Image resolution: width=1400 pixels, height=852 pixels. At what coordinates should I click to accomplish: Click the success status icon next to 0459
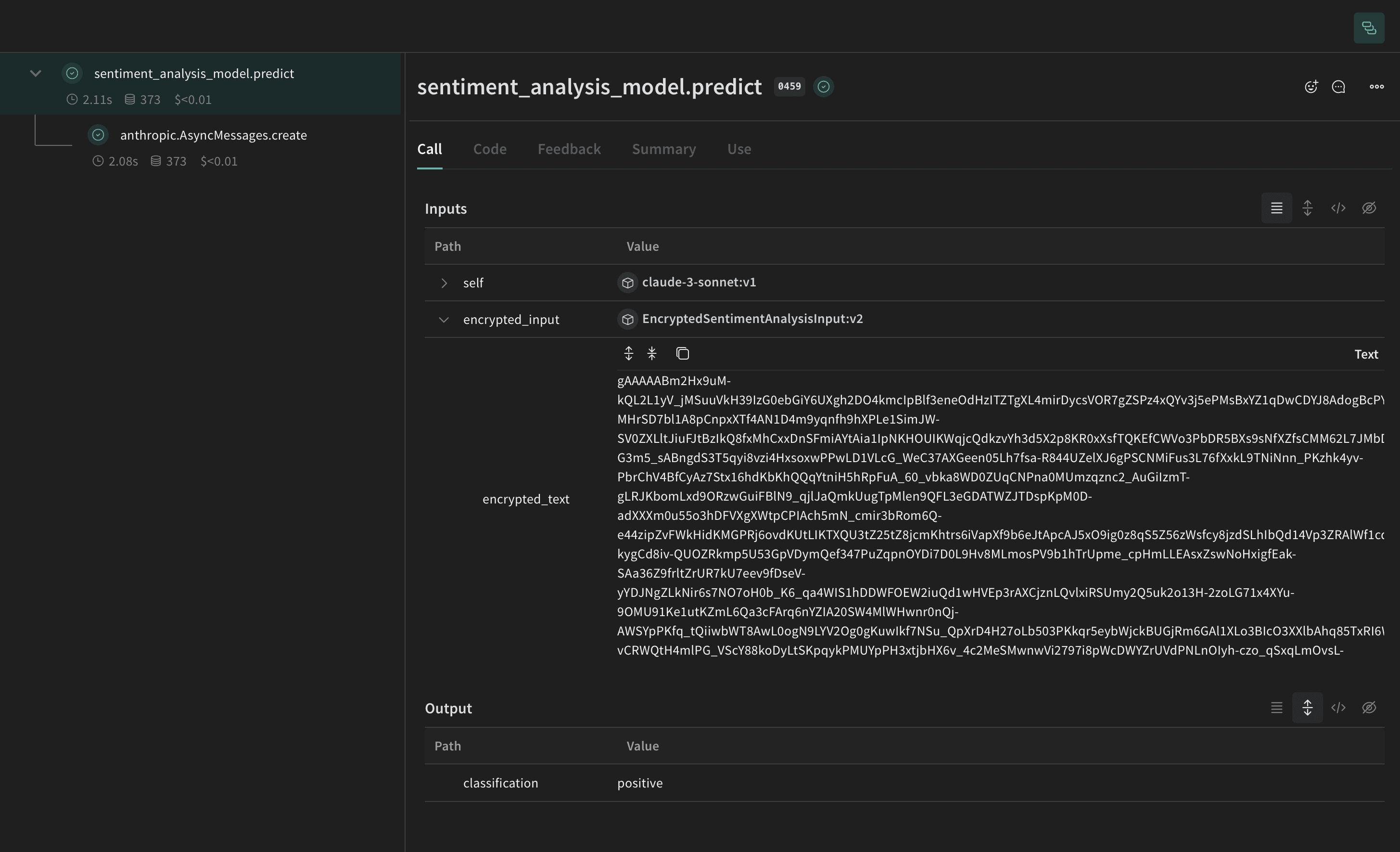[x=823, y=86]
